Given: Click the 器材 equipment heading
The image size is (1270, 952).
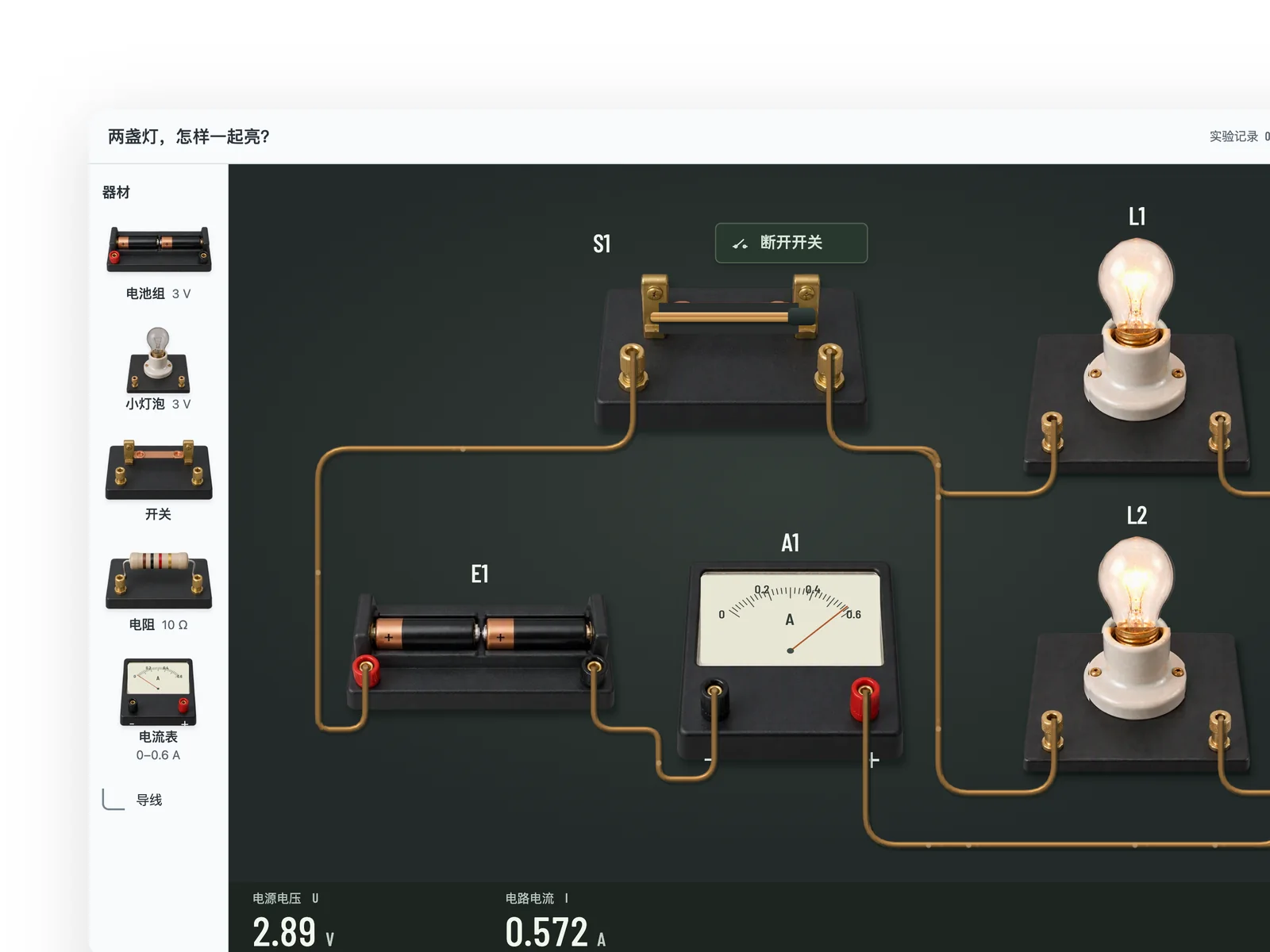Looking at the screenshot, I should coord(116,192).
